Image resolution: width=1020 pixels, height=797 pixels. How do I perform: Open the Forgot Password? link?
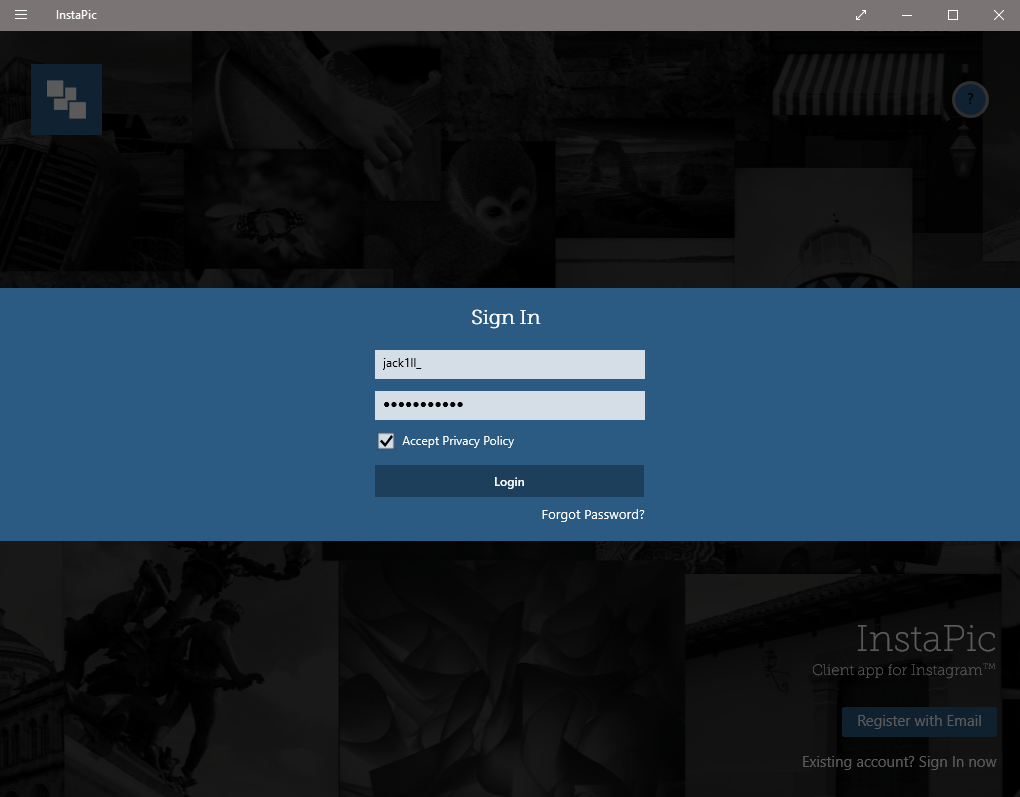593,515
